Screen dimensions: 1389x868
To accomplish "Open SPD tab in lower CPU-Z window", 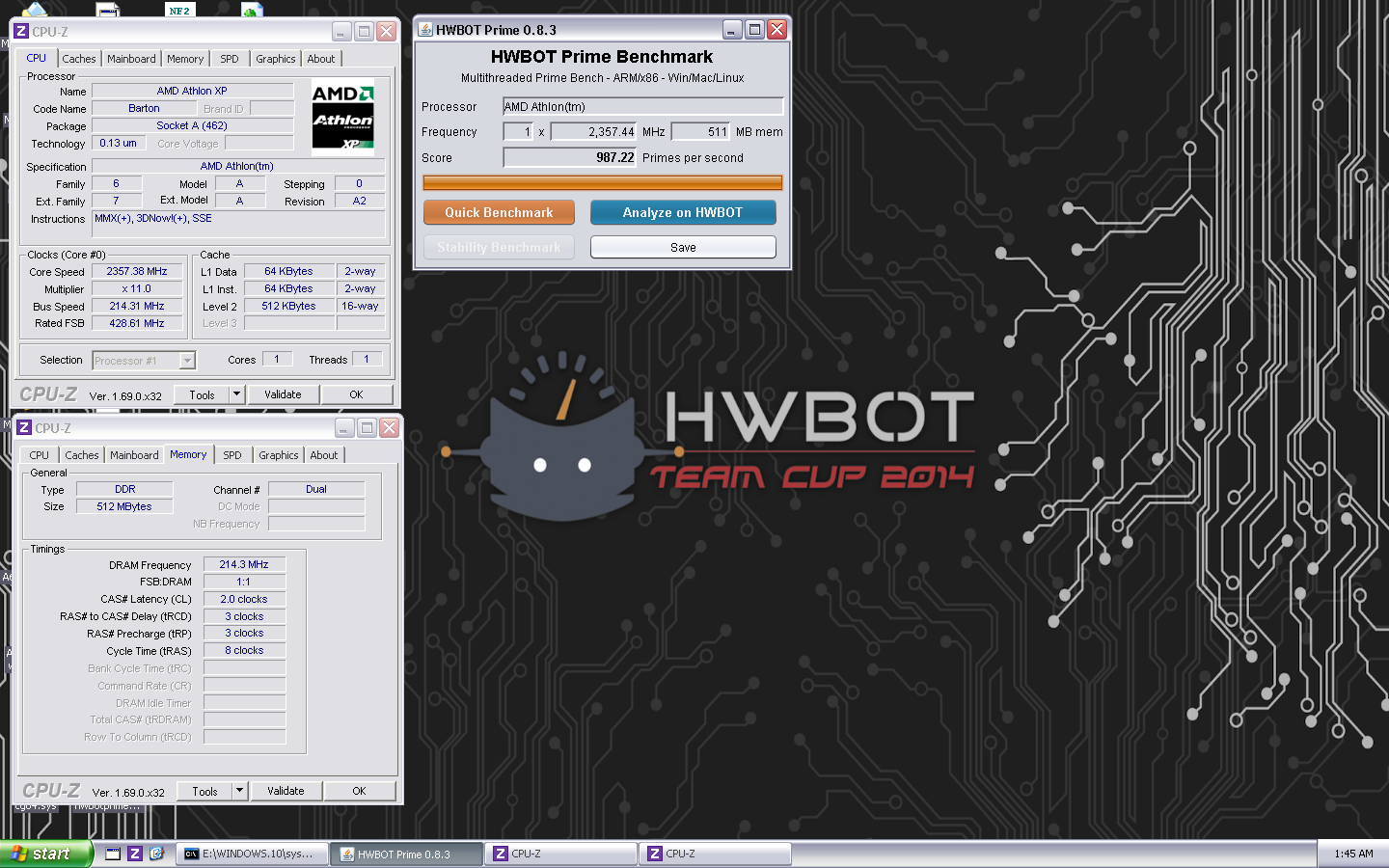I will click(232, 455).
